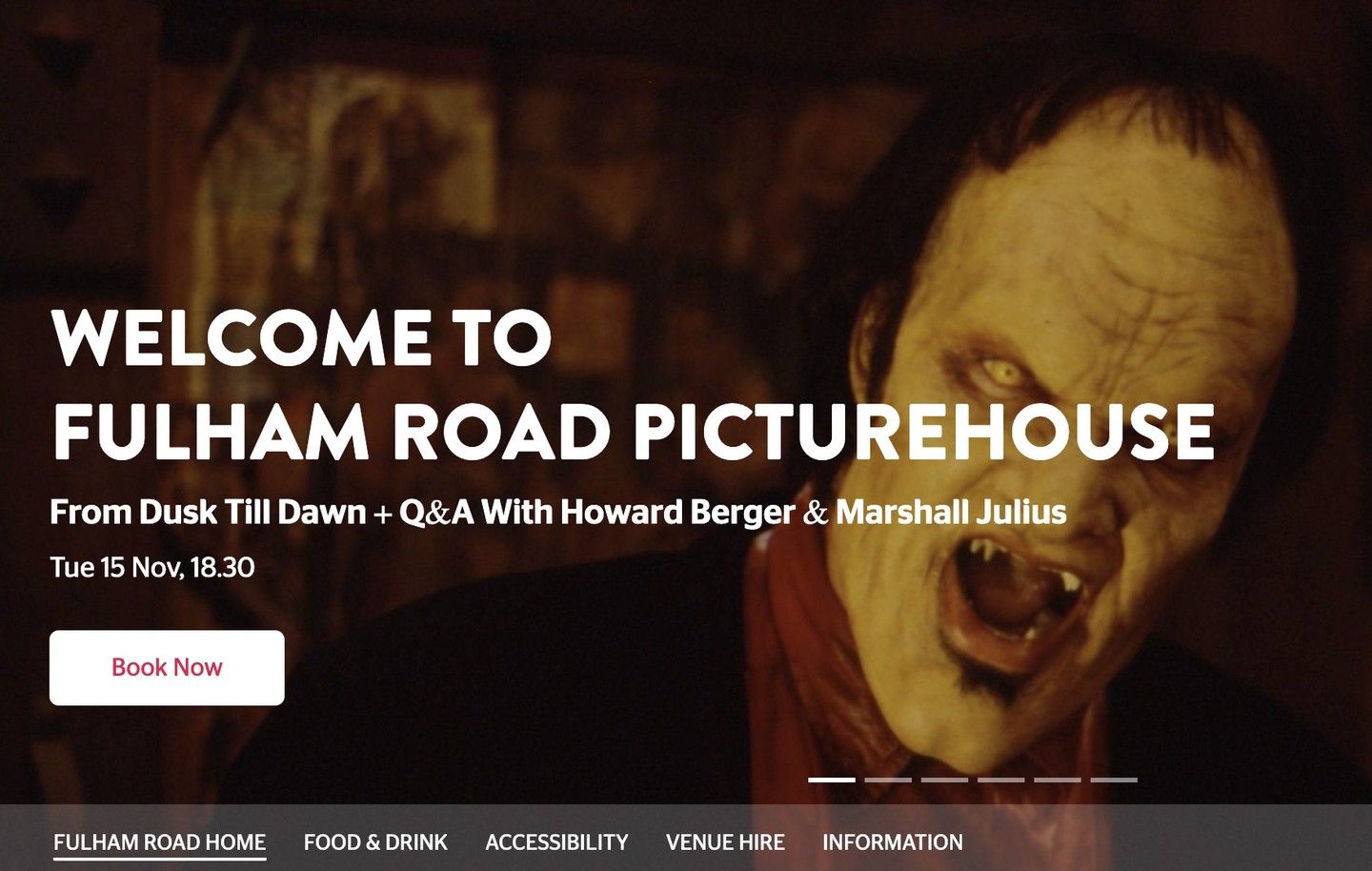Click the Welcome To heading text
Image resolution: width=1372 pixels, height=871 pixels.
302,338
